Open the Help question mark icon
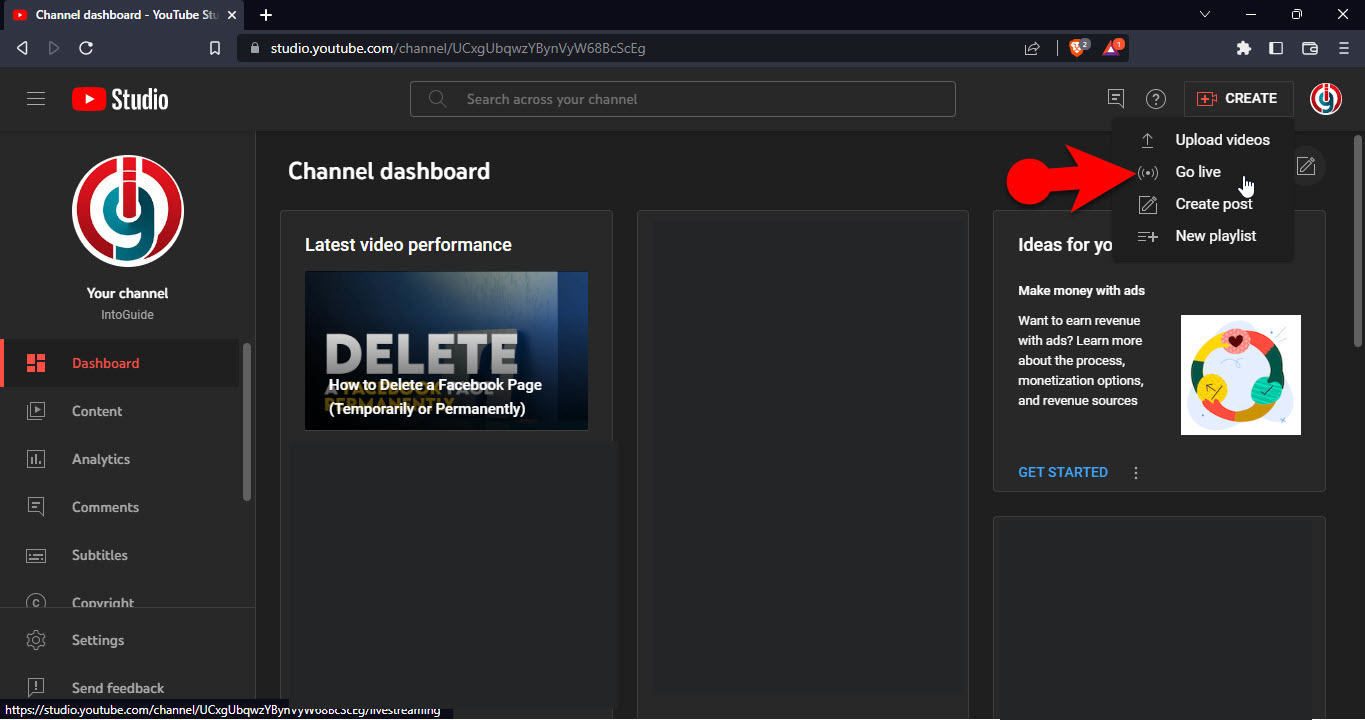1365x720 pixels. [1156, 99]
